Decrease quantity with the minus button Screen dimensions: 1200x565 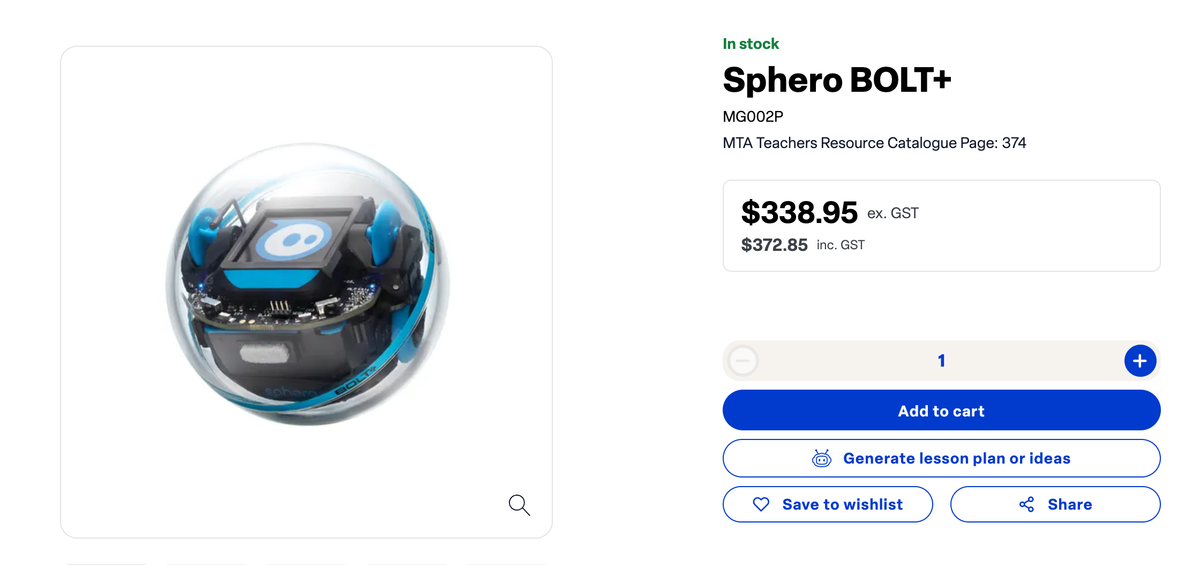click(743, 361)
